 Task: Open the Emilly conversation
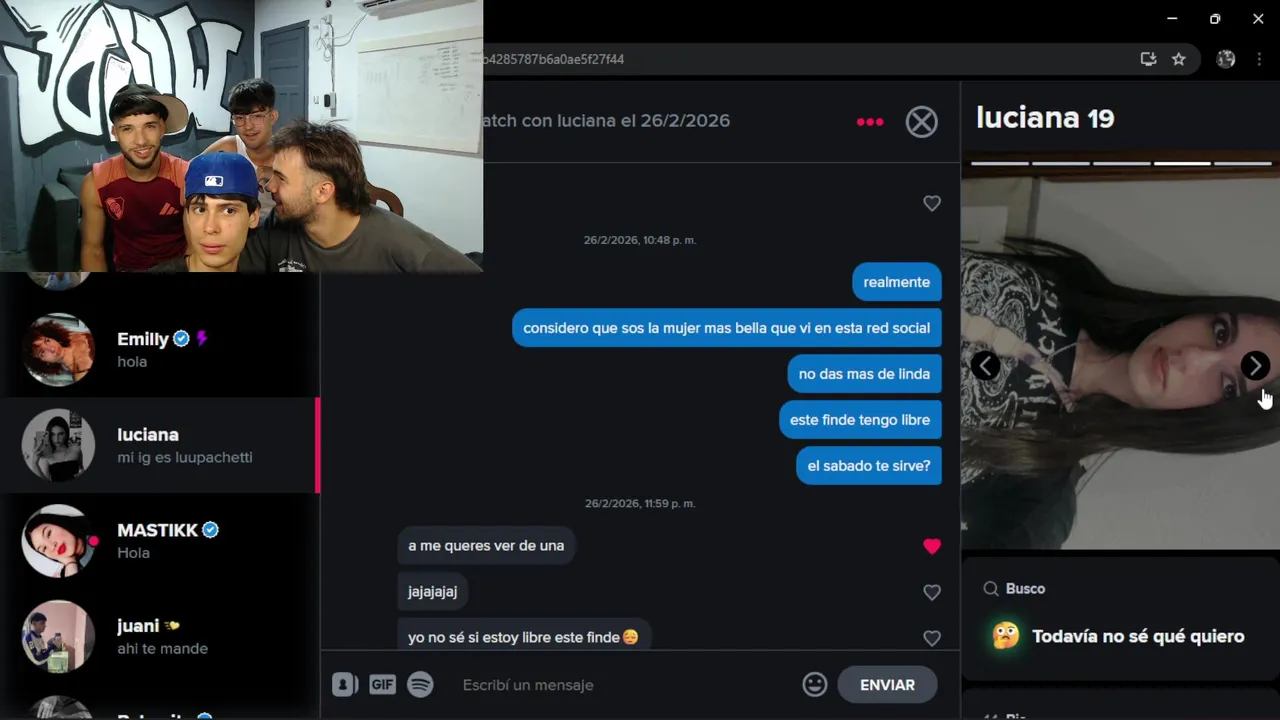(160, 350)
